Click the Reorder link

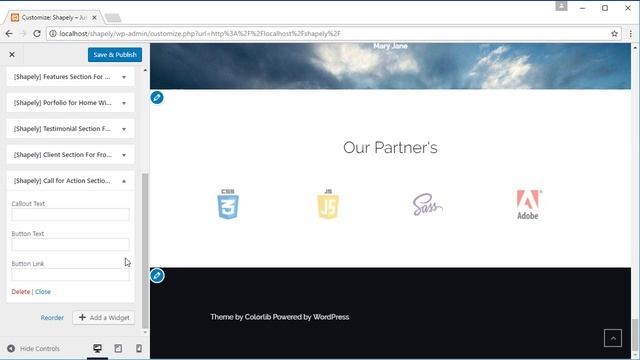pyautogui.click(x=52, y=318)
